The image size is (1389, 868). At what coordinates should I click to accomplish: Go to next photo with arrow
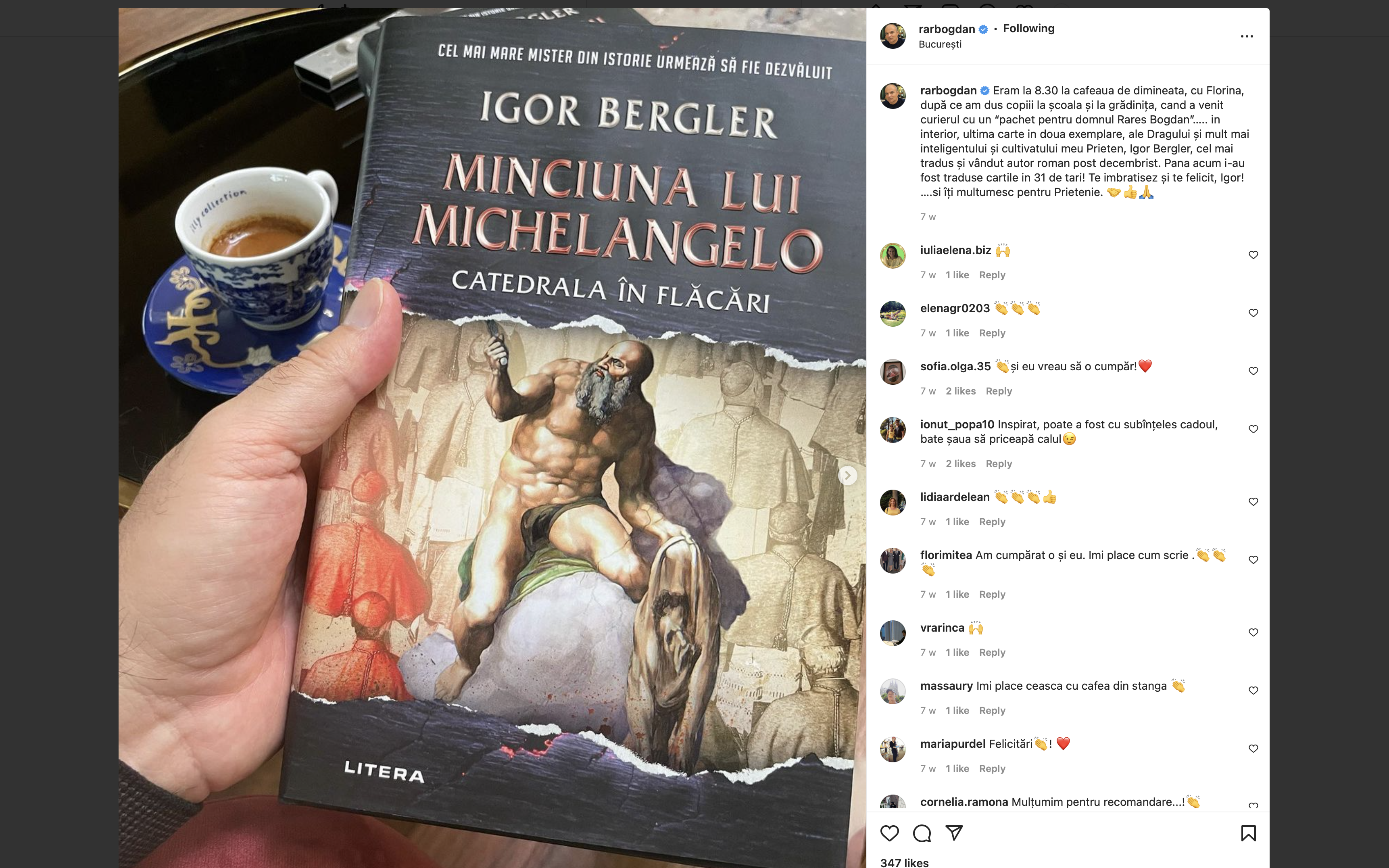pyautogui.click(x=847, y=475)
